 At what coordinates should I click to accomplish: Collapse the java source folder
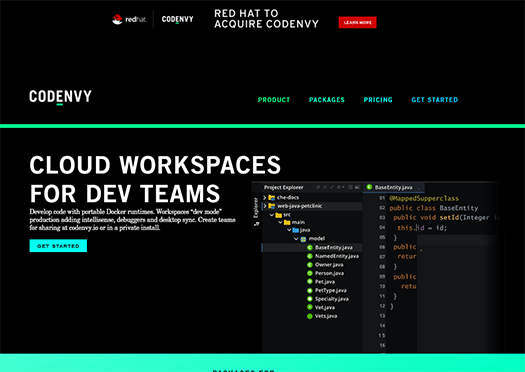point(289,230)
